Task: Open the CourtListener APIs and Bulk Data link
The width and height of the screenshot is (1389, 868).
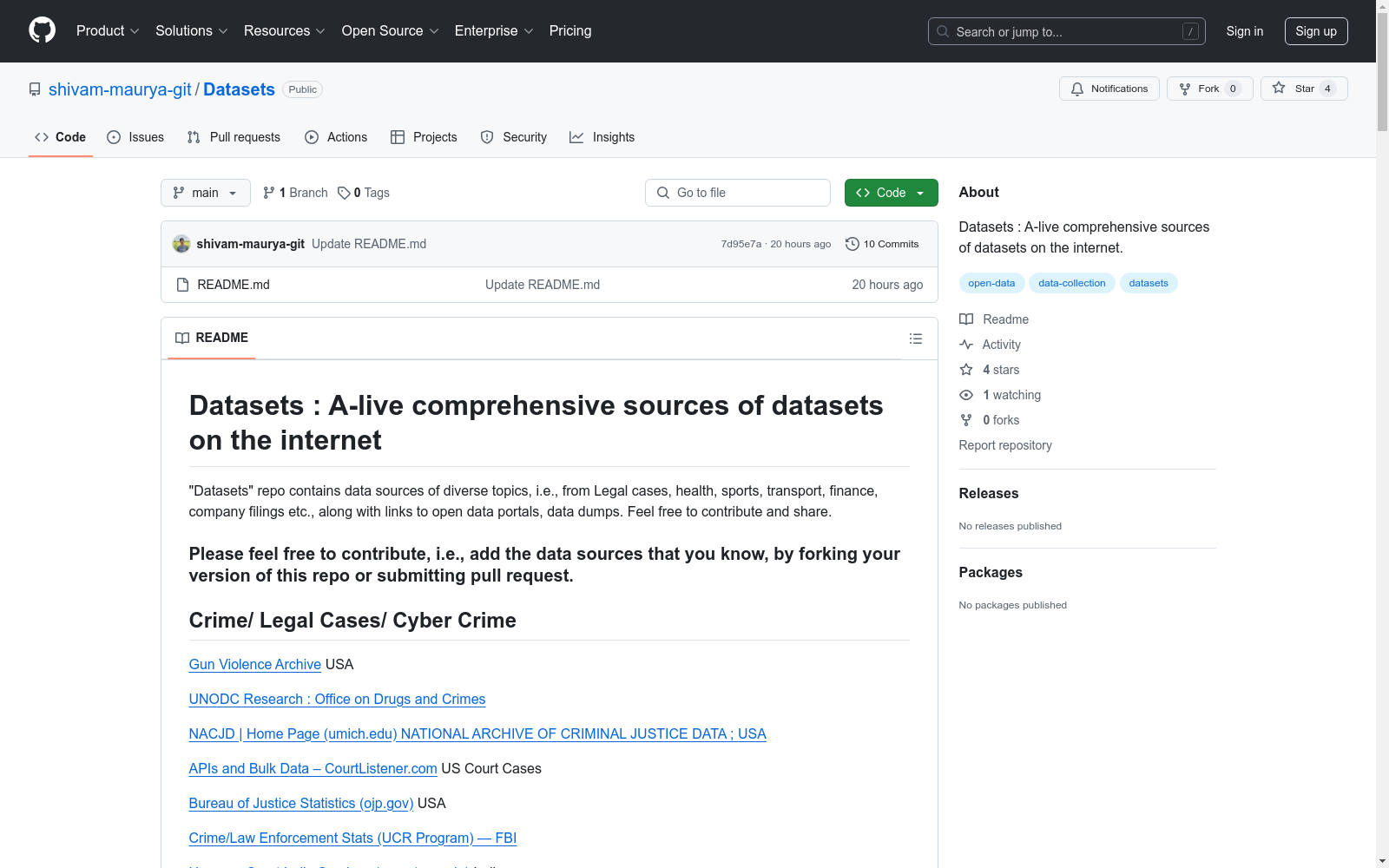Action: click(x=313, y=768)
